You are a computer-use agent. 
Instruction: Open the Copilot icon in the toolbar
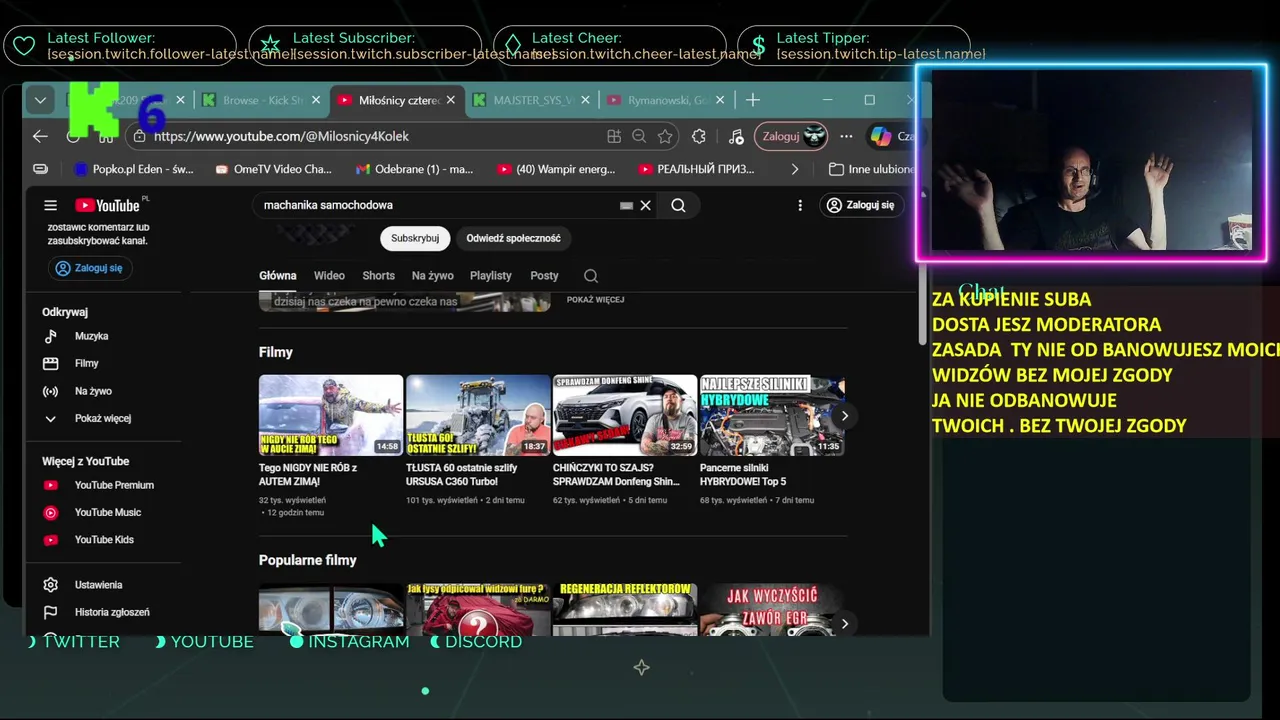click(880, 136)
